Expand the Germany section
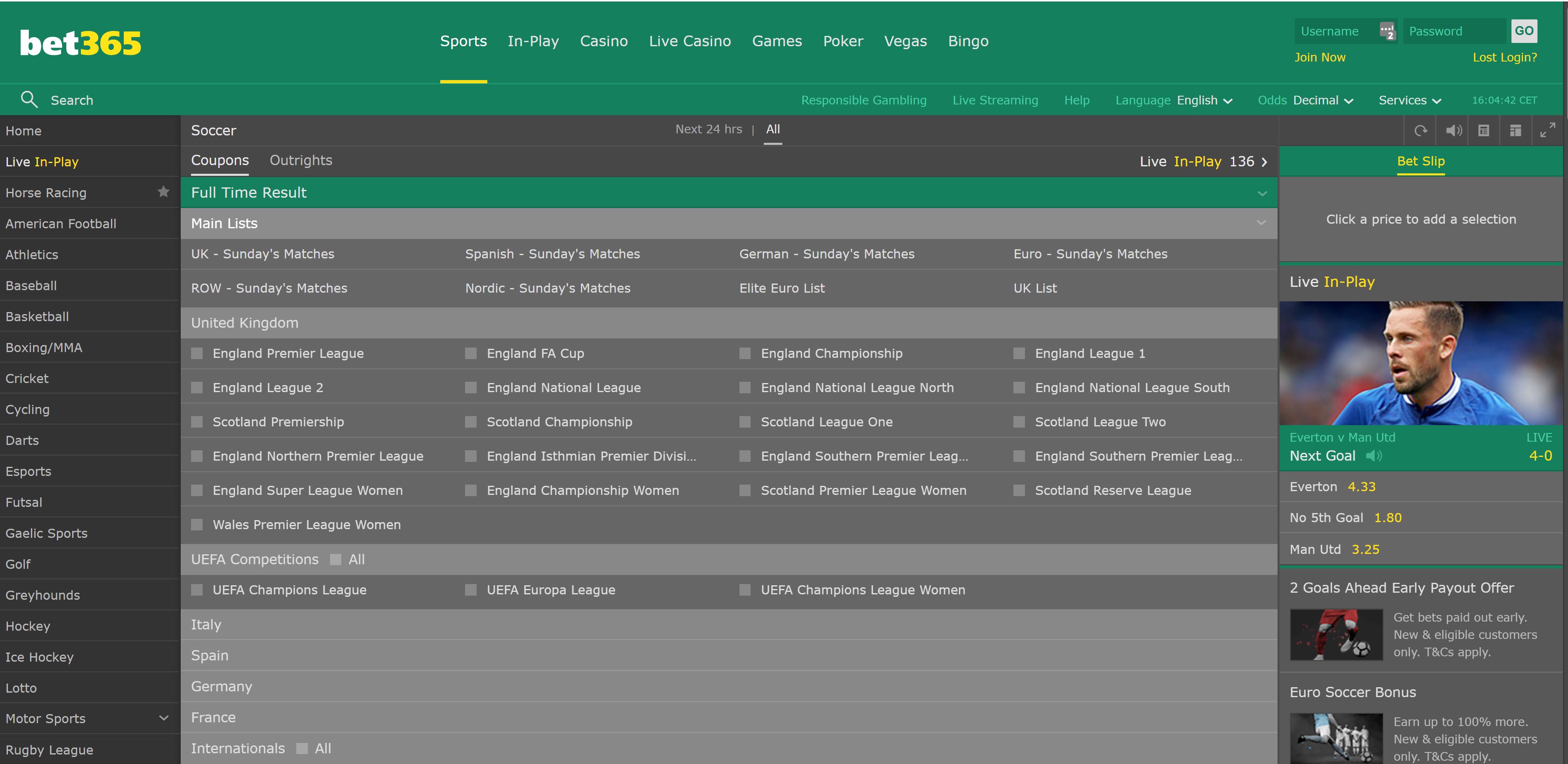The width and height of the screenshot is (1568, 764). pos(729,687)
